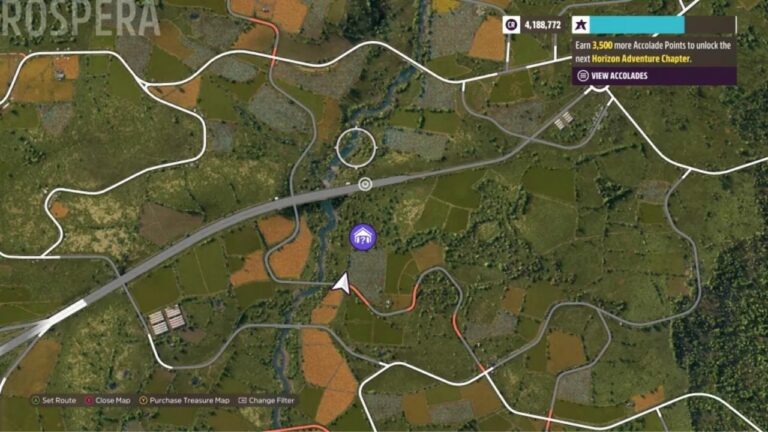
Task: Click the Accolade star icon
Action: pyautogui.click(x=581, y=24)
